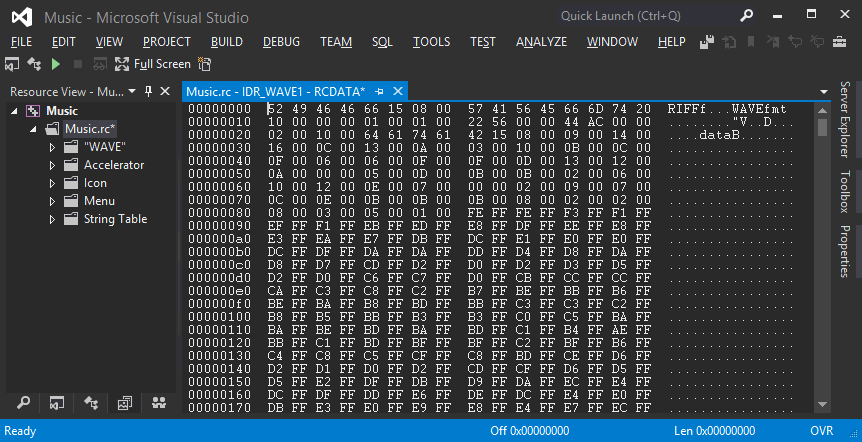The image size is (862, 442).
Task: Close the Resource View panel
Action: pyautogui.click(x=165, y=91)
